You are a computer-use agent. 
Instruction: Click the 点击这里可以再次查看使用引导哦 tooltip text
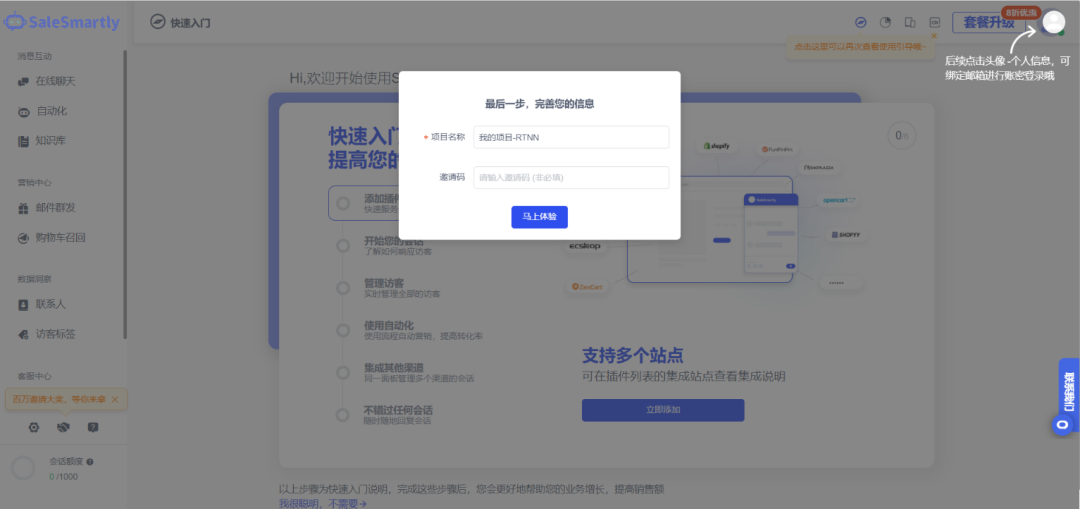point(860,47)
